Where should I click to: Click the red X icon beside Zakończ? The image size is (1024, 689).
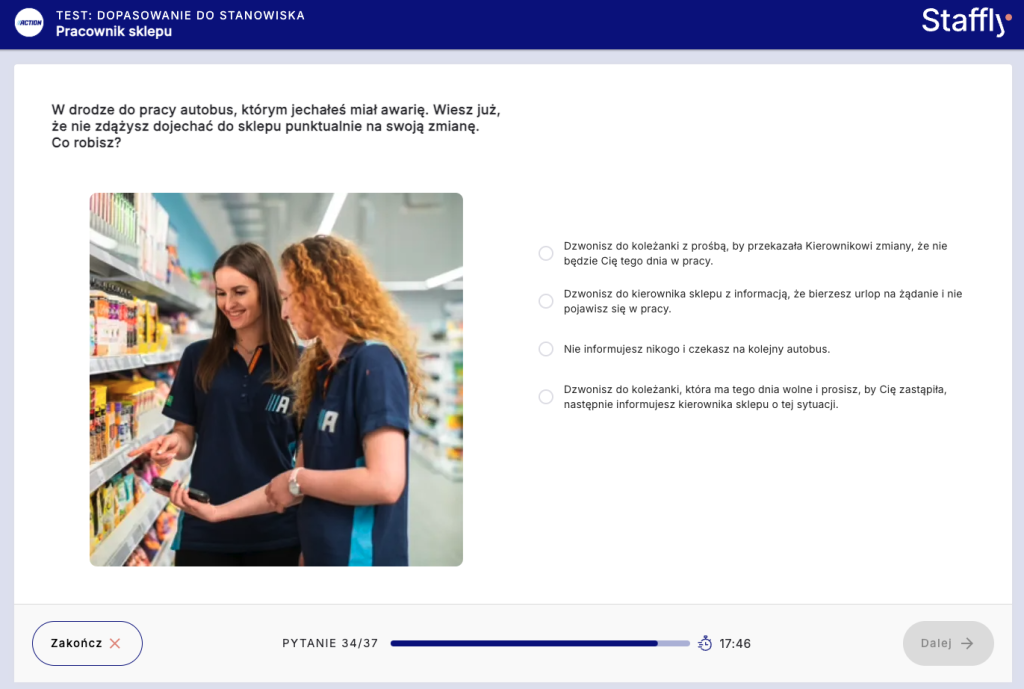[x=115, y=643]
